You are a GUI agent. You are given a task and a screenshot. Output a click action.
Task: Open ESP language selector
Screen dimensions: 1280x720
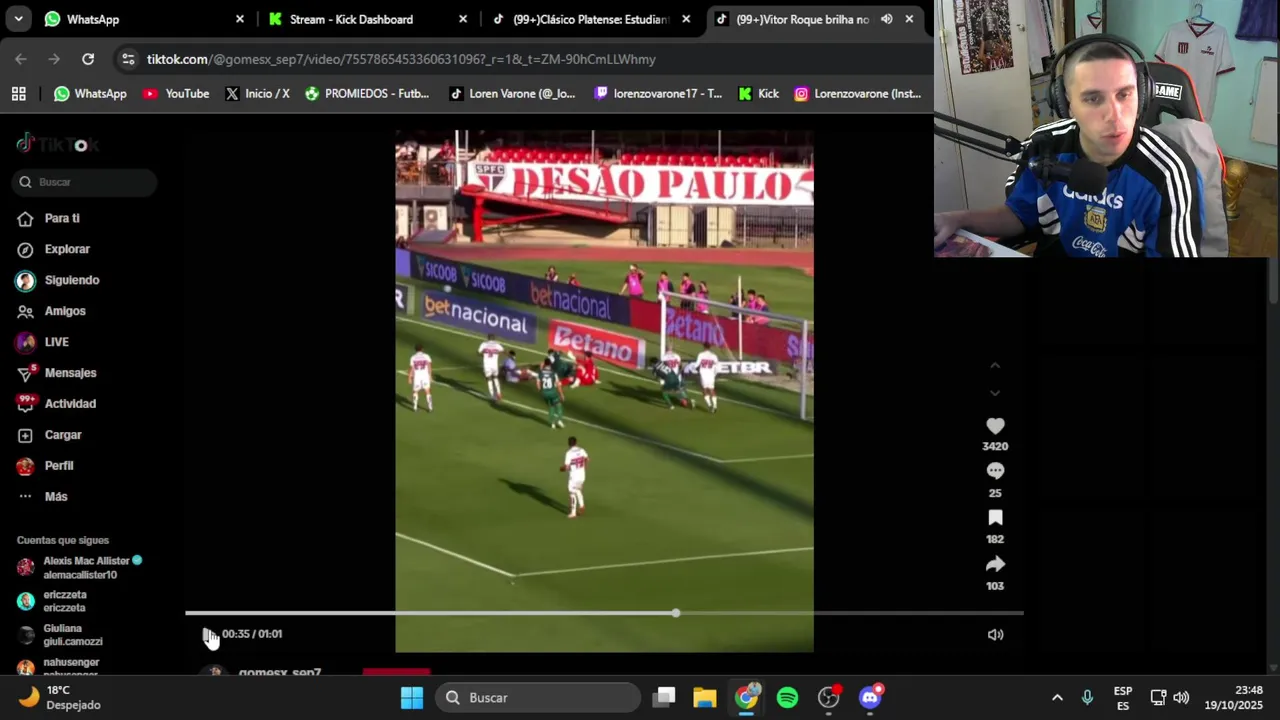click(1123, 697)
